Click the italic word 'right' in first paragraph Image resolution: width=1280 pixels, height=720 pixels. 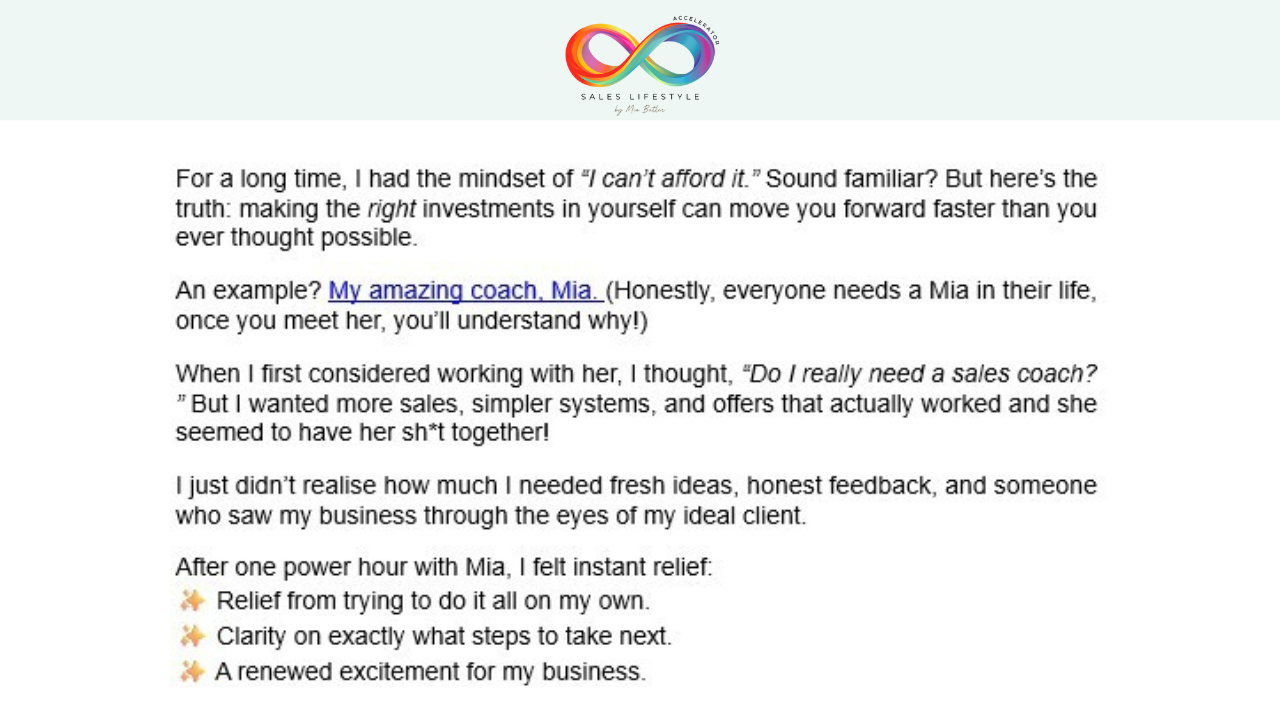pos(391,209)
